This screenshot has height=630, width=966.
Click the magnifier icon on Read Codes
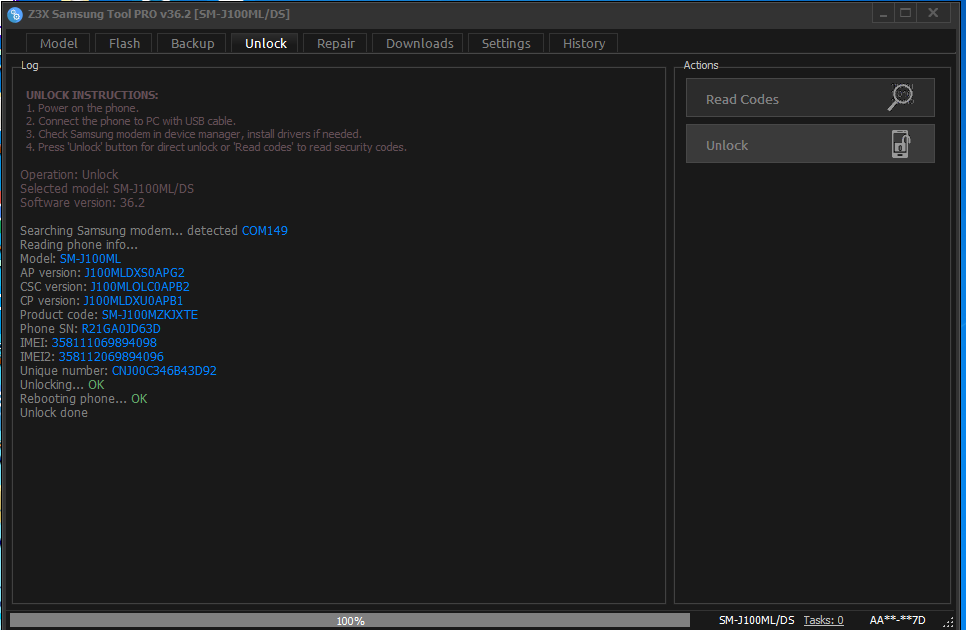pos(901,97)
